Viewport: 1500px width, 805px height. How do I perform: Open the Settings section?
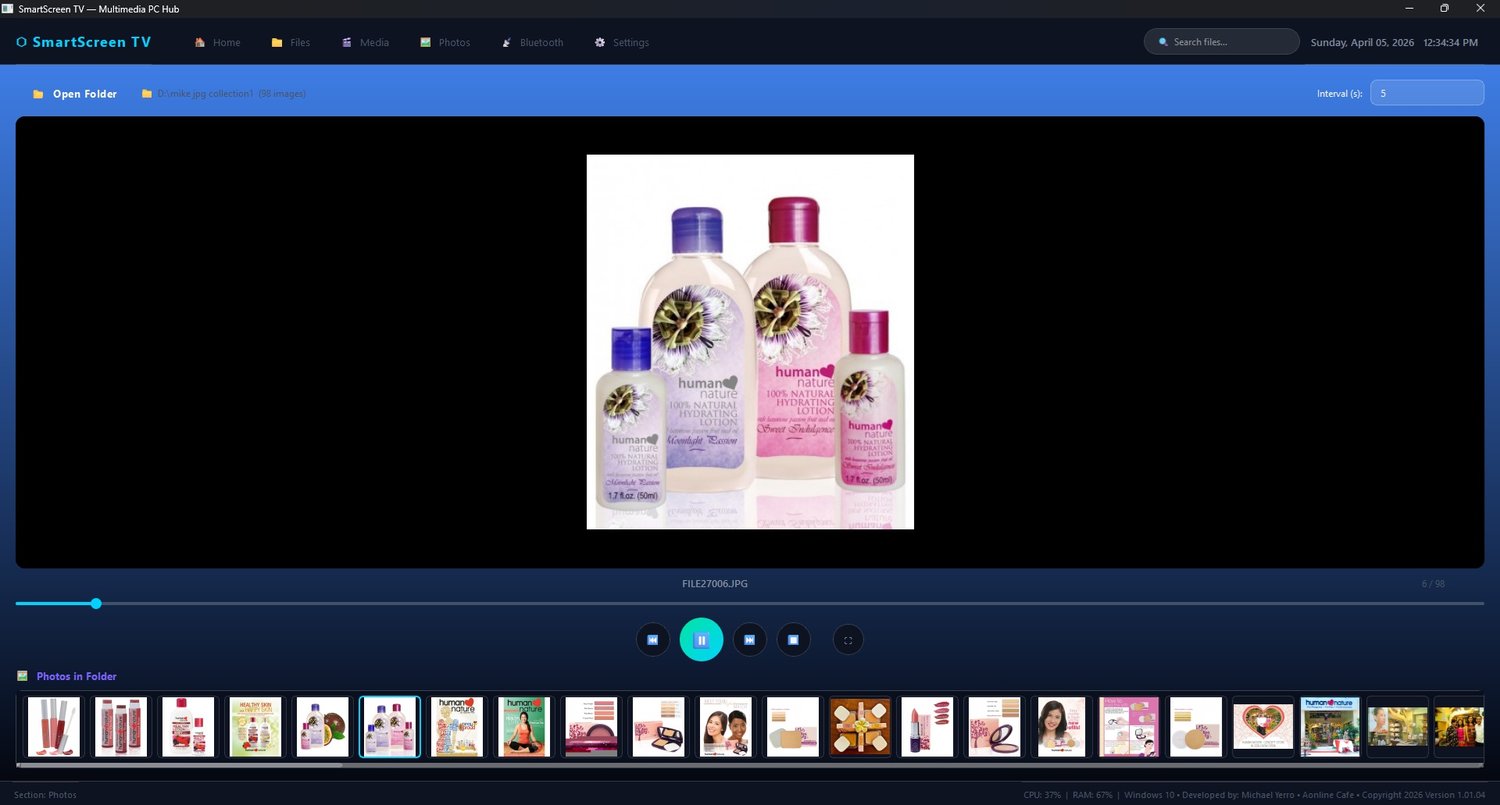tap(622, 42)
